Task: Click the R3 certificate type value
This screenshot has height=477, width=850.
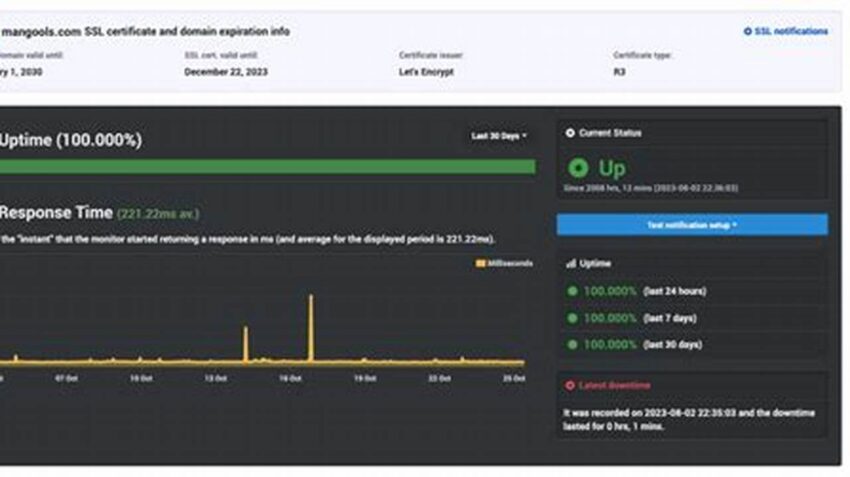Action: click(x=619, y=72)
